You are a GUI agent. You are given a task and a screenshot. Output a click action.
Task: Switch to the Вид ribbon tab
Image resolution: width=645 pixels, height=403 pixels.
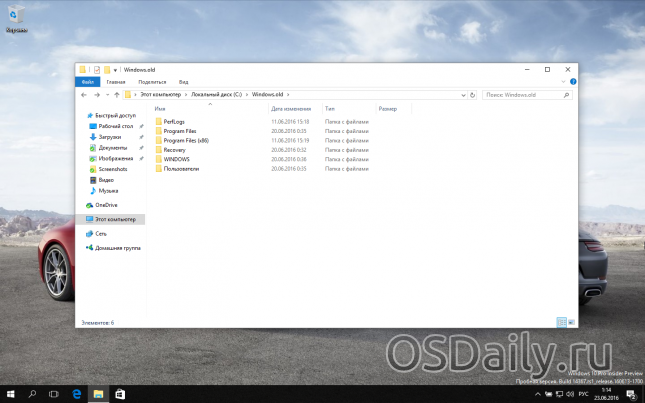pos(183,82)
